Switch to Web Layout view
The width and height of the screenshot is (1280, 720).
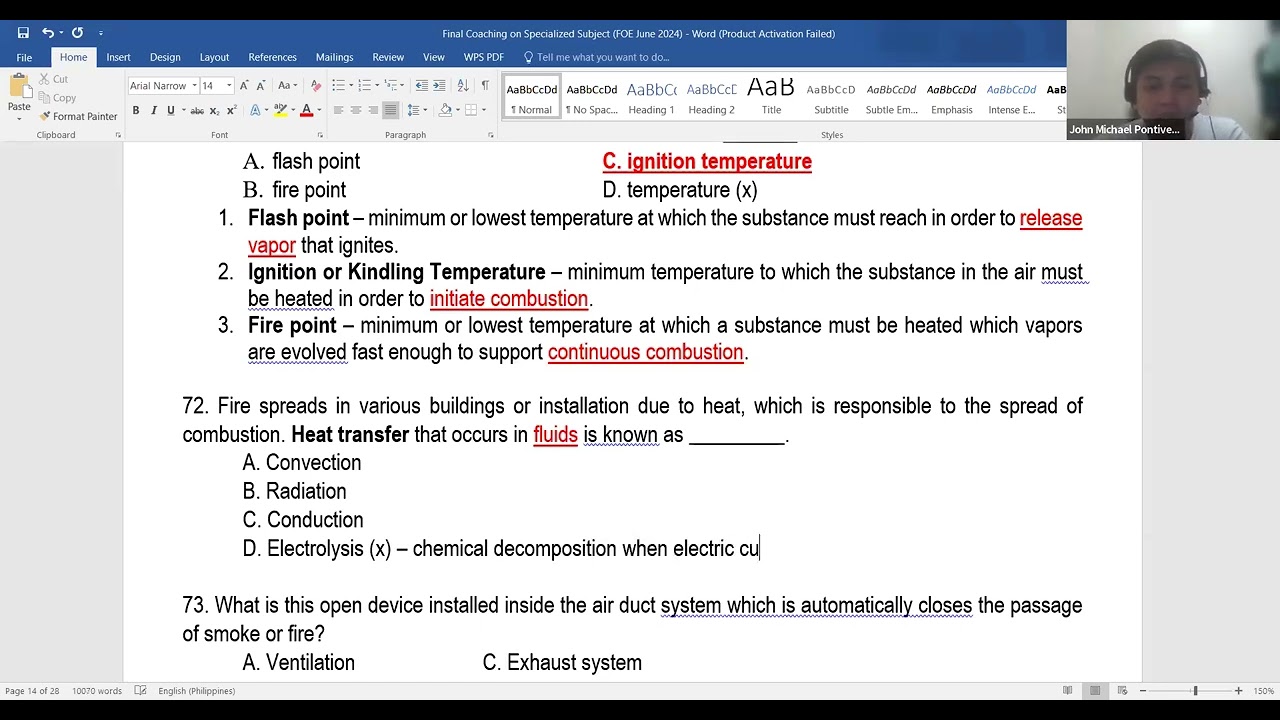point(1122,691)
